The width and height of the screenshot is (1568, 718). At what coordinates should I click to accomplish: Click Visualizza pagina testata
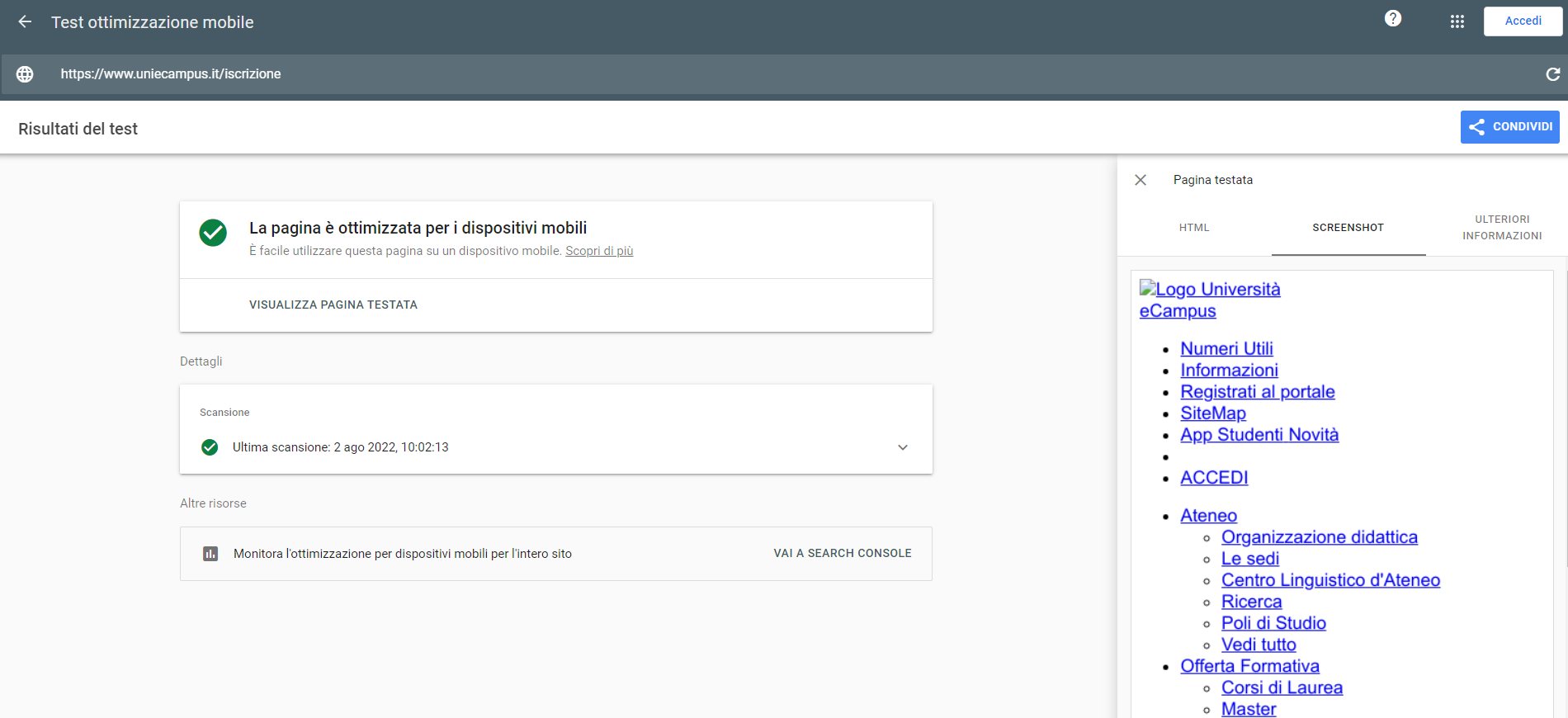click(333, 305)
